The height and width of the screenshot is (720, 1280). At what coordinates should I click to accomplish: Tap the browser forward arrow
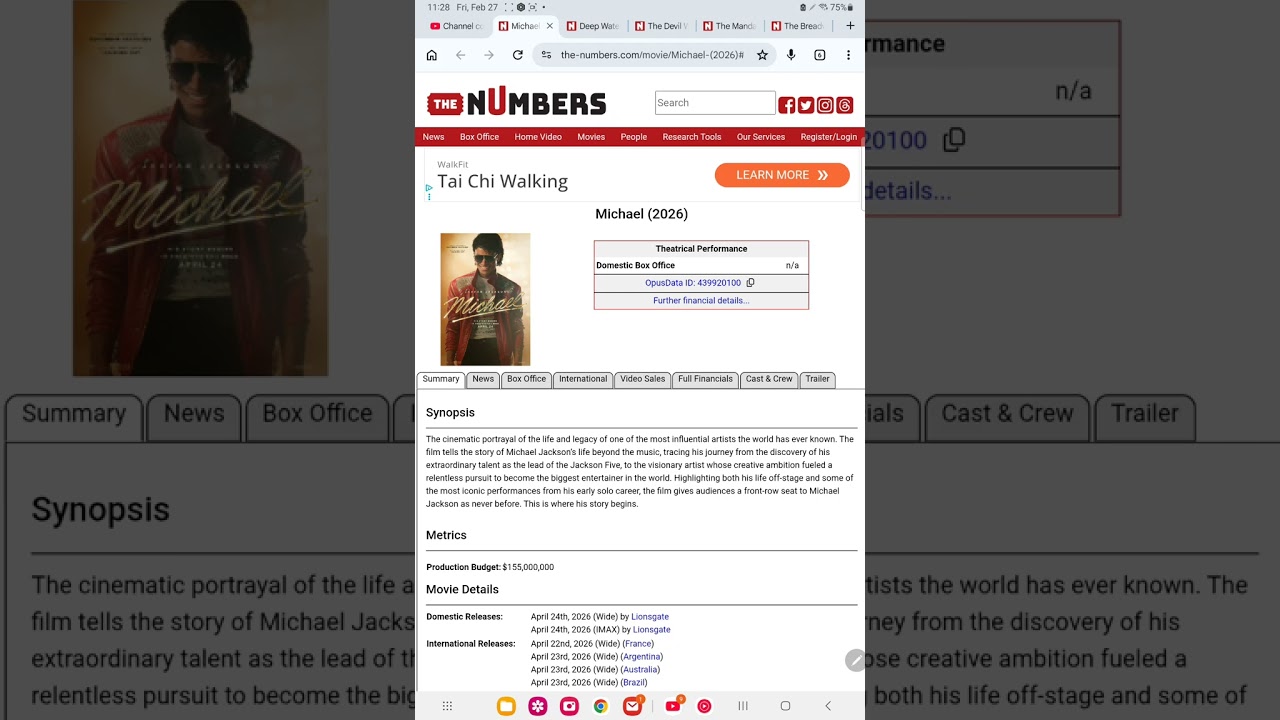pos(489,55)
